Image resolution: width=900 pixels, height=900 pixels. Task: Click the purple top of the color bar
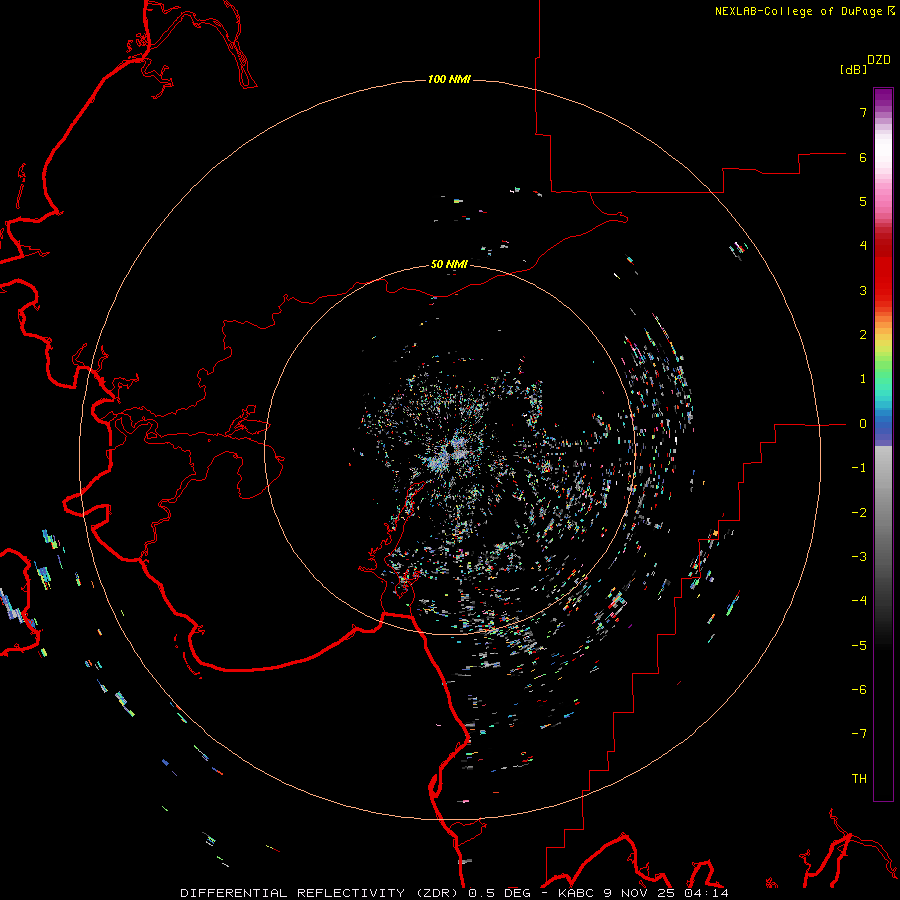coord(883,99)
